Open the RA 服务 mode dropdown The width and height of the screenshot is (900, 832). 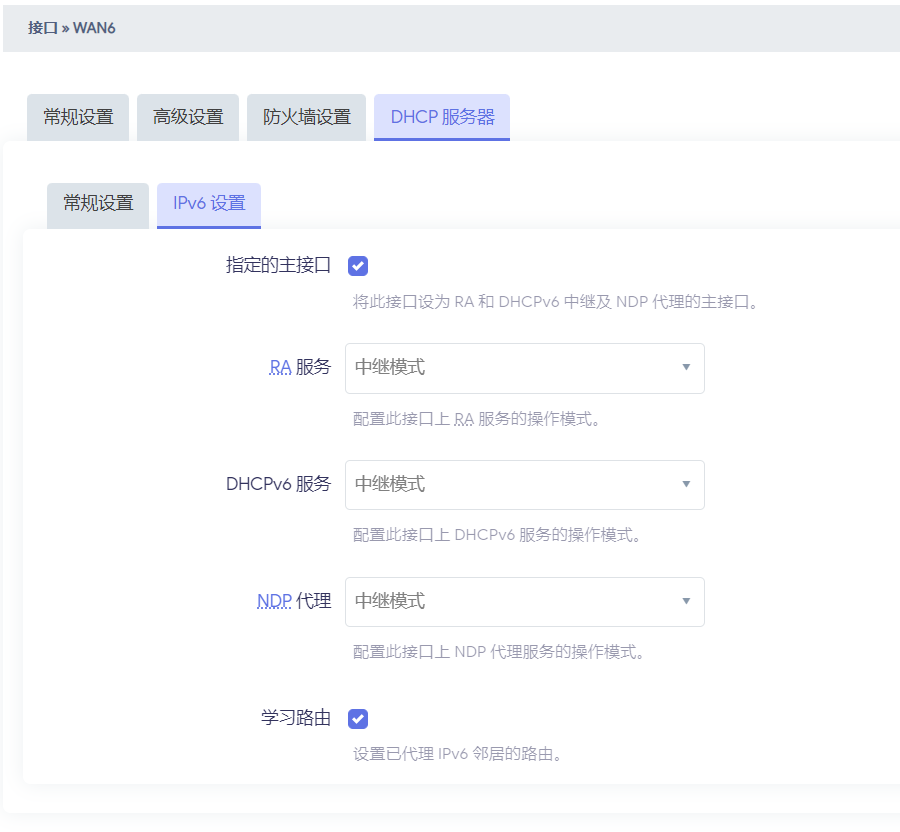tap(524, 368)
